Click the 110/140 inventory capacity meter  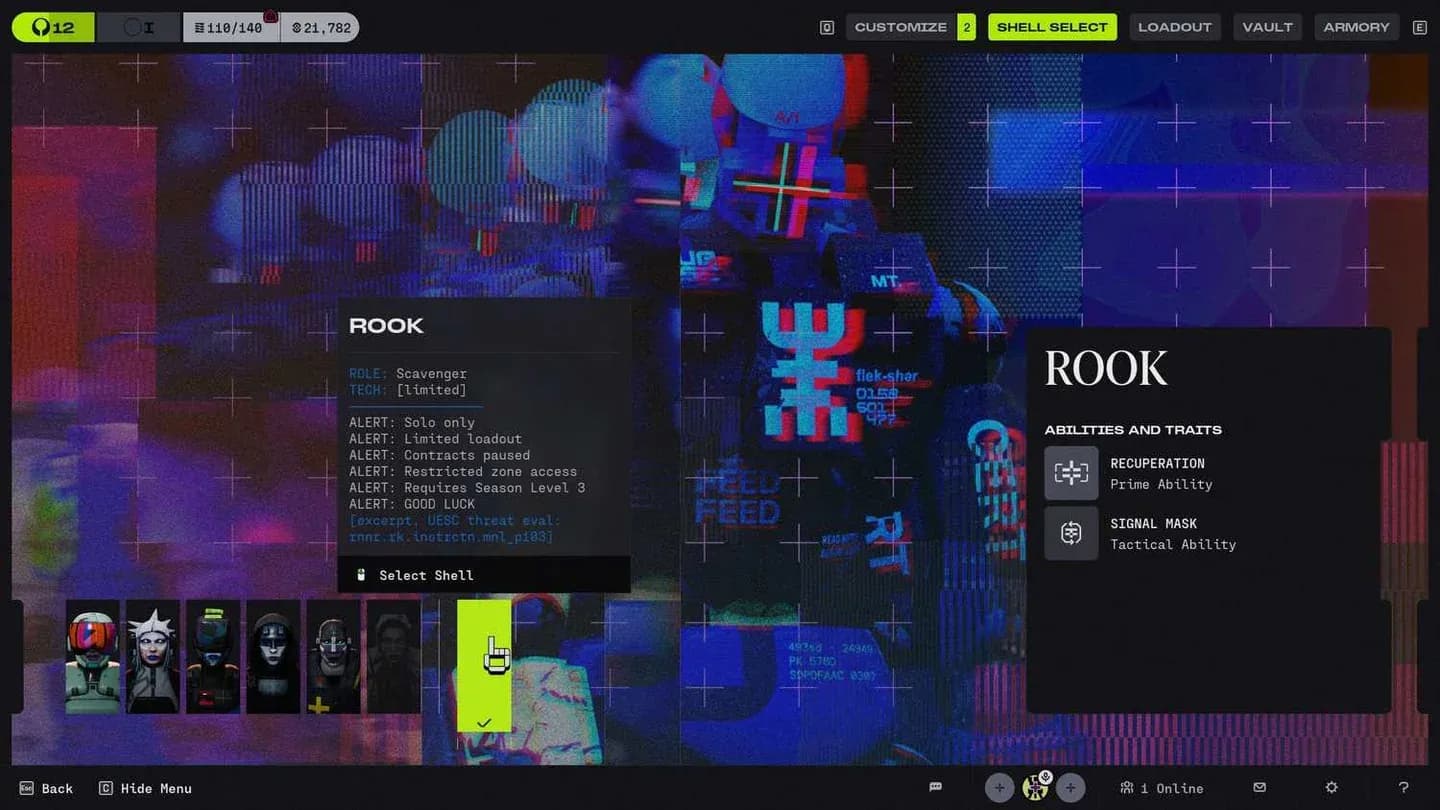coord(232,27)
